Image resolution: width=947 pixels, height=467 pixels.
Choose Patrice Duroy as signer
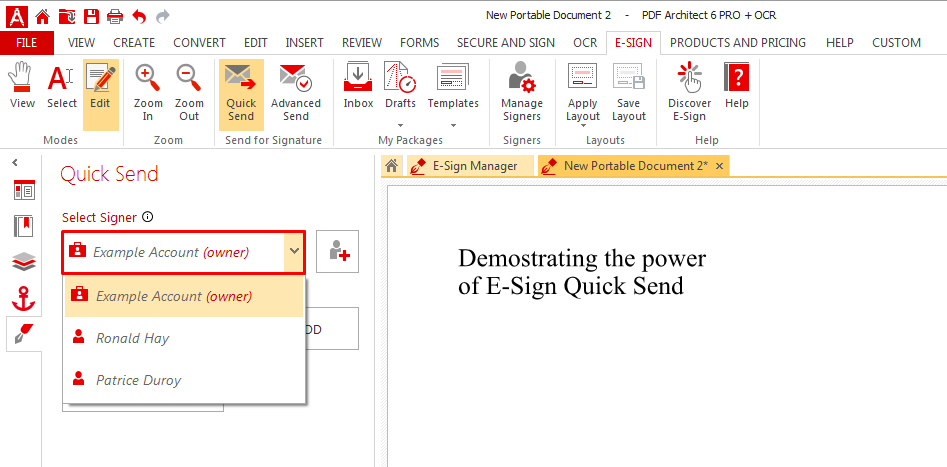[x=184, y=380]
